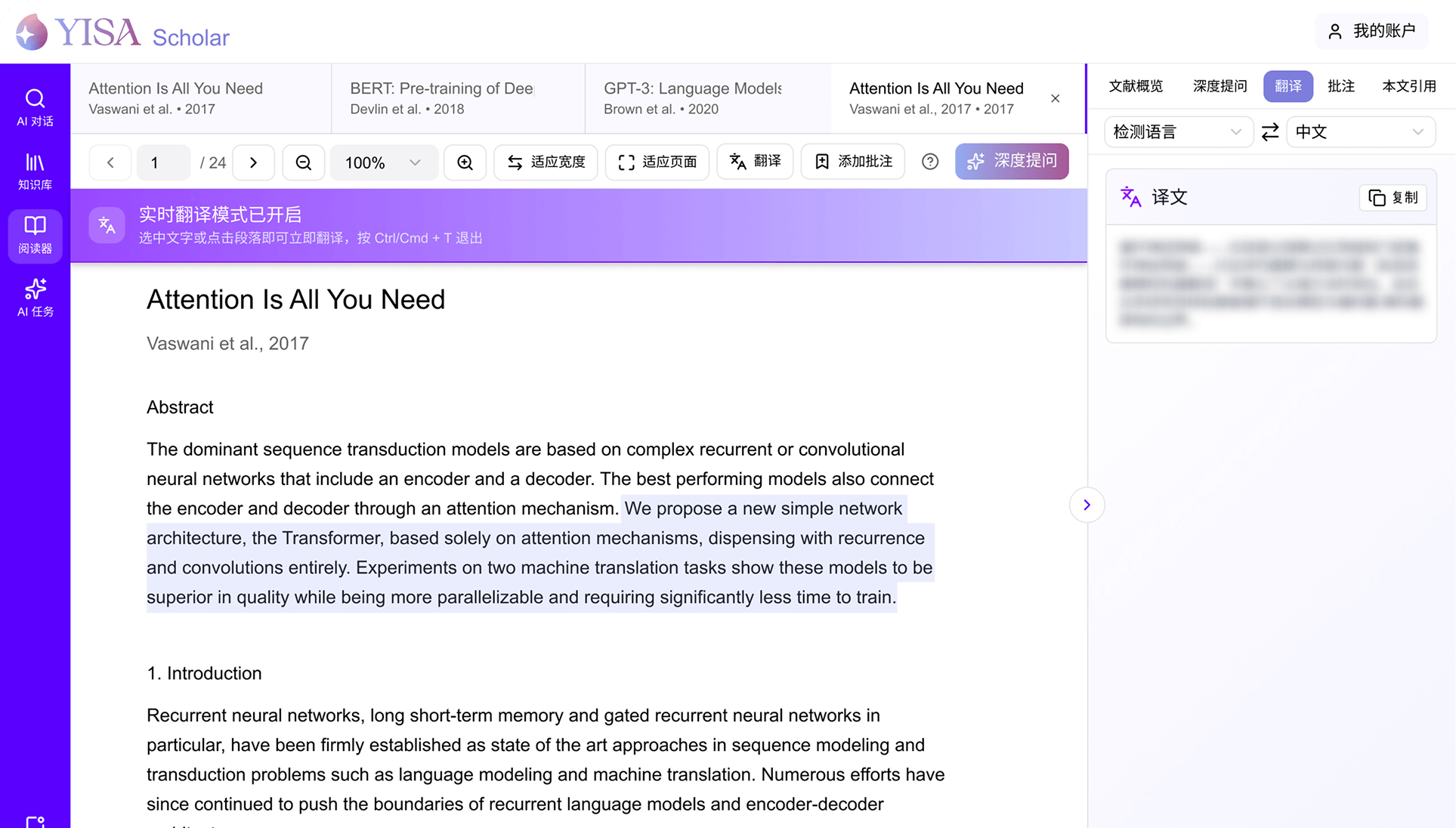Viewport: 1456px width, 828px height.
Task: Open AI 对话 in the sidebar
Action: coord(35,107)
